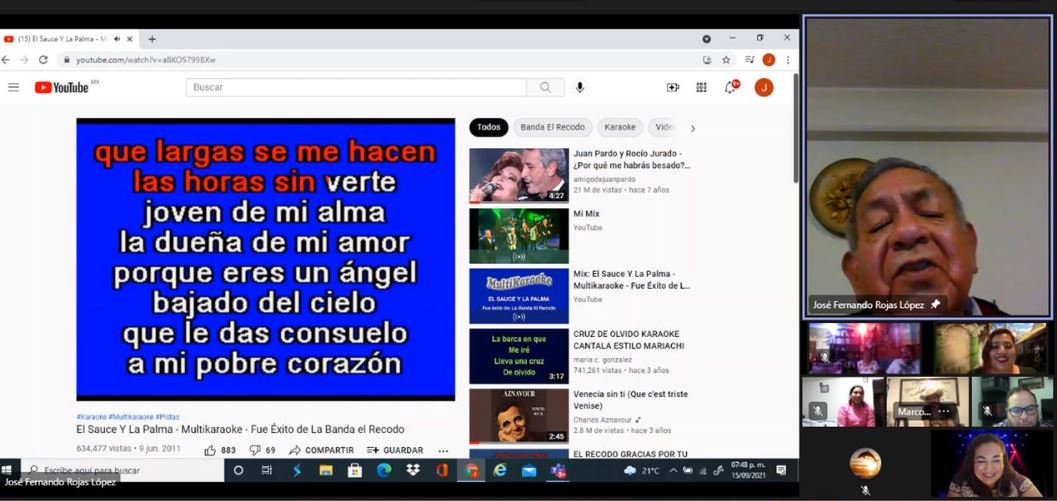Open the YouTube hamburger guide menu
This screenshot has width=1057, height=501.
(x=13, y=87)
